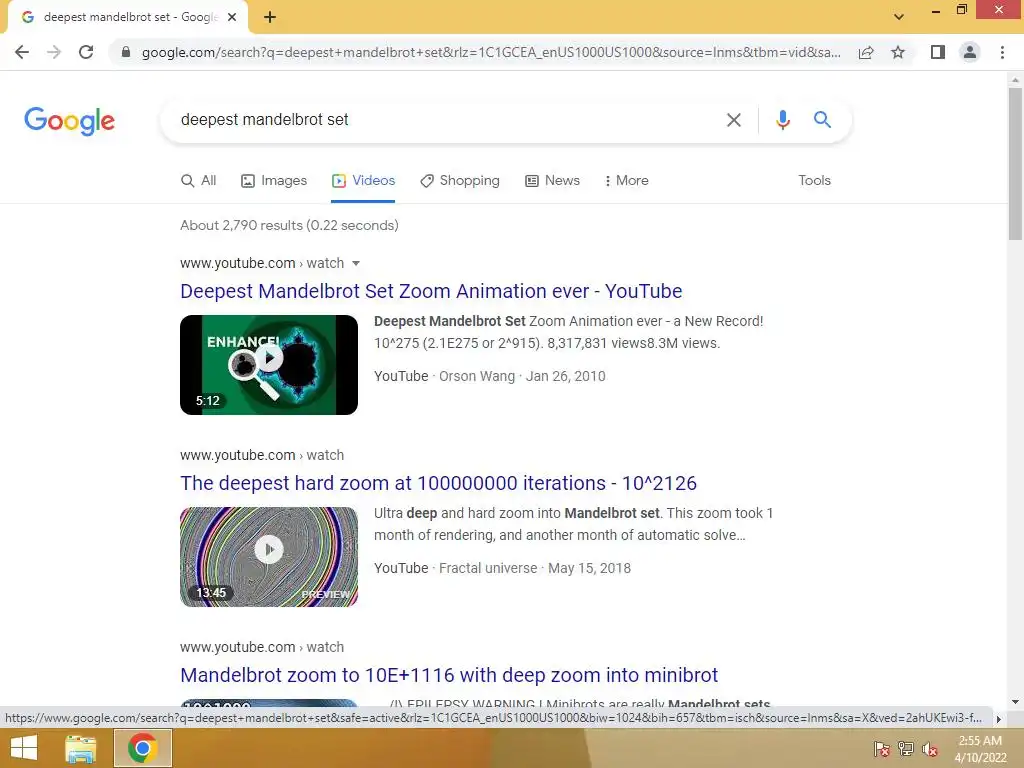Switch to Images results tab
This screenshot has width=1024, height=768.
pos(274,181)
